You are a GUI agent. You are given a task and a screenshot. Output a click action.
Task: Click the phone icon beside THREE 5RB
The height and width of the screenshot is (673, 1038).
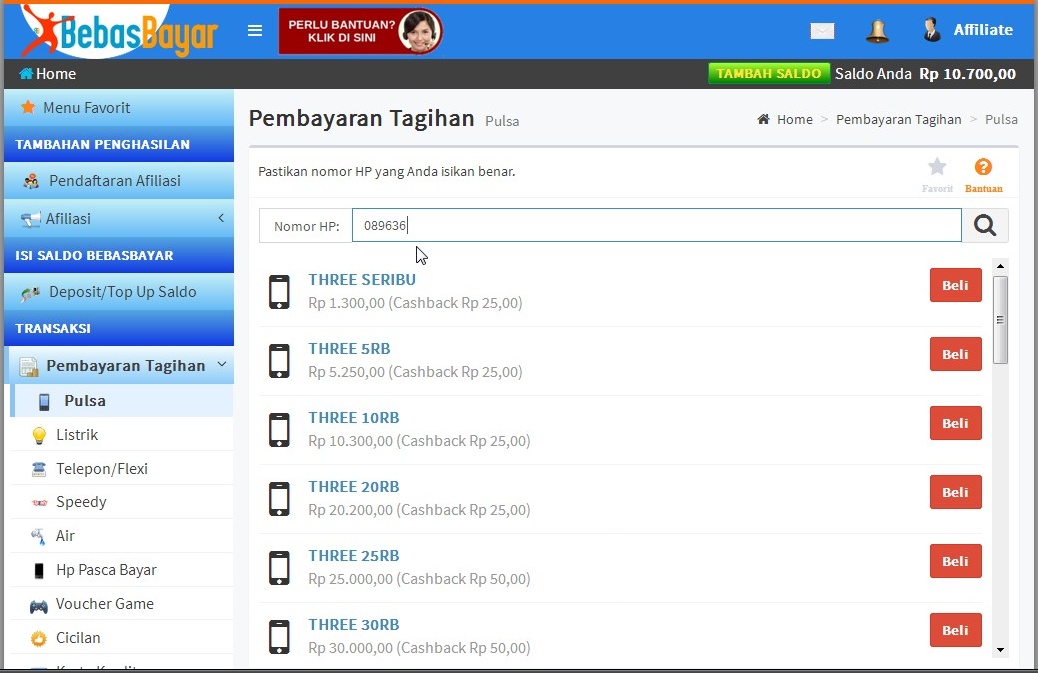pyautogui.click(x=279, y=361)
